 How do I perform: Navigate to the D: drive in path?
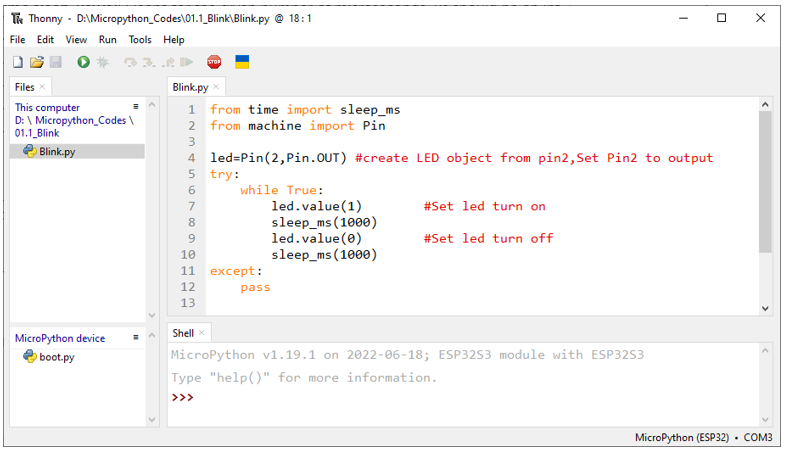click(19, 120)
